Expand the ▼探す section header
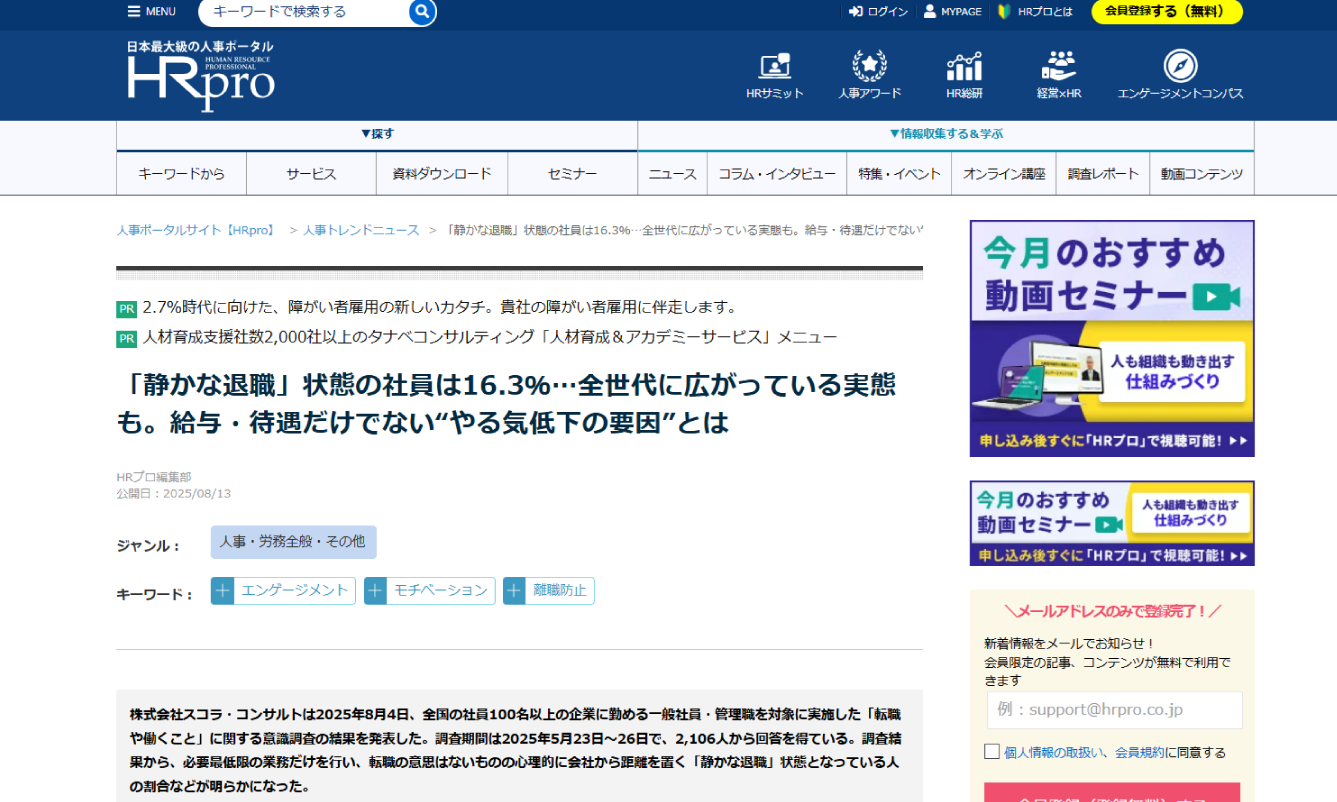This screenshot has height=802, width=1337. coord(377,134)
